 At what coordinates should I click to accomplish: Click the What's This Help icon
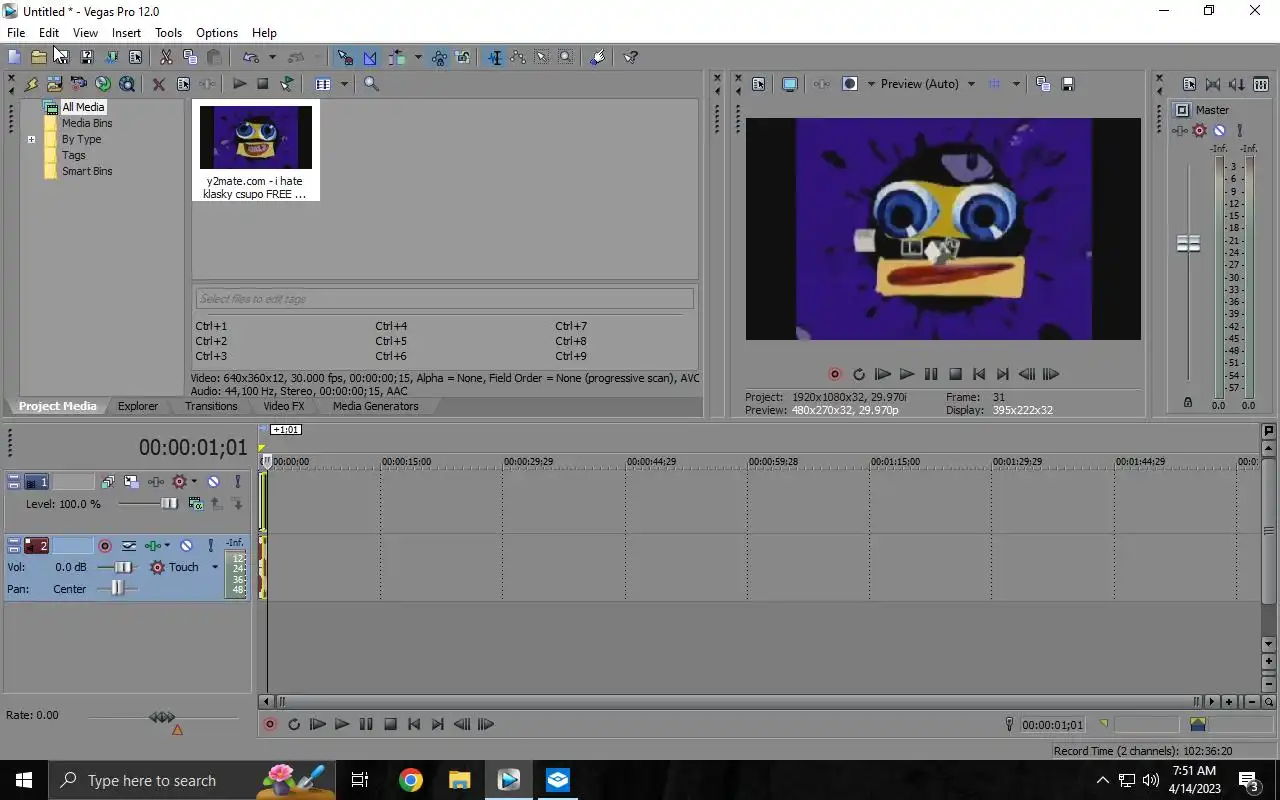pos(630,57)
